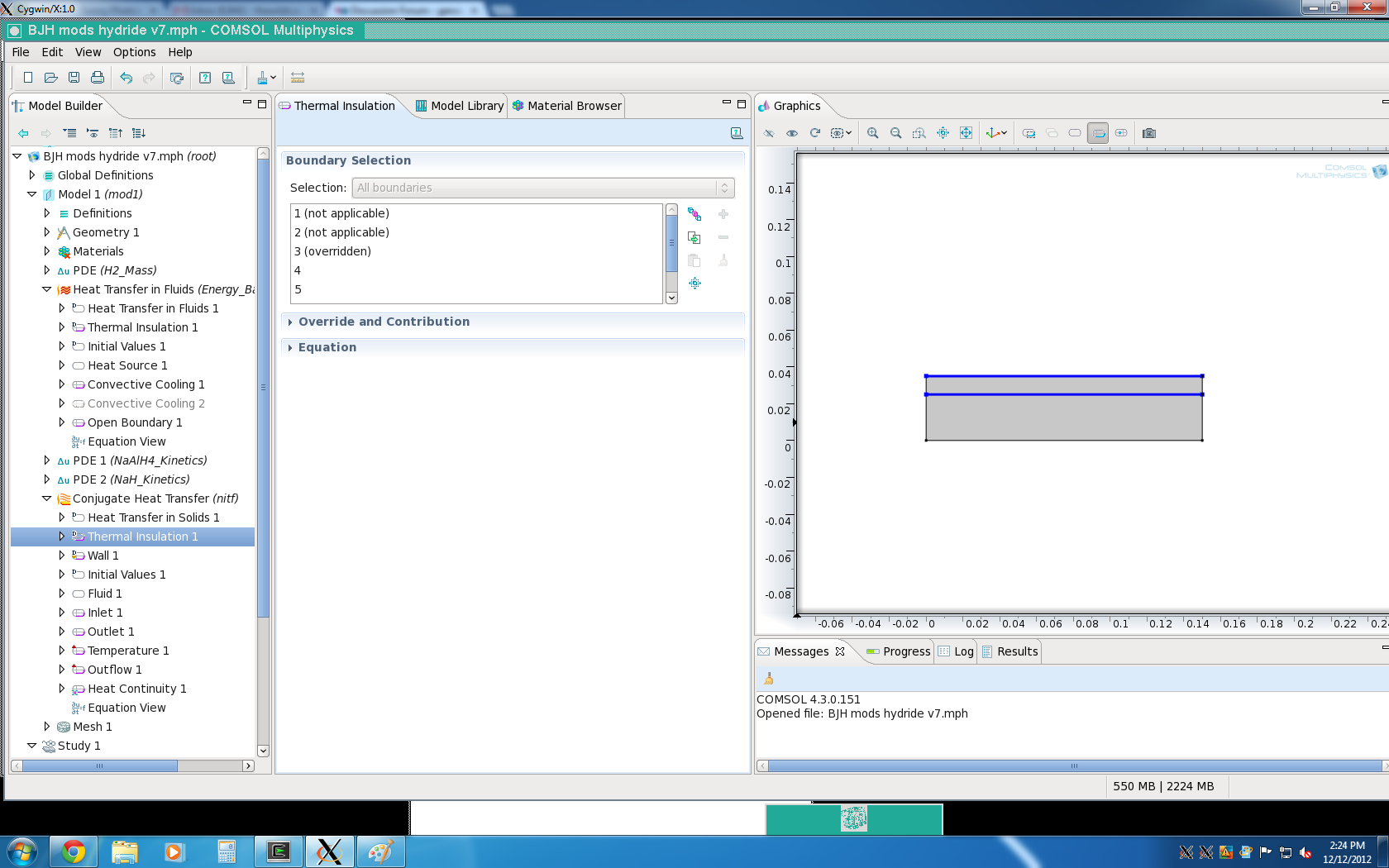Click the Undo arrow in main toolbar
The width and height of the screenshot is (1389, 868).
(126, 78)
